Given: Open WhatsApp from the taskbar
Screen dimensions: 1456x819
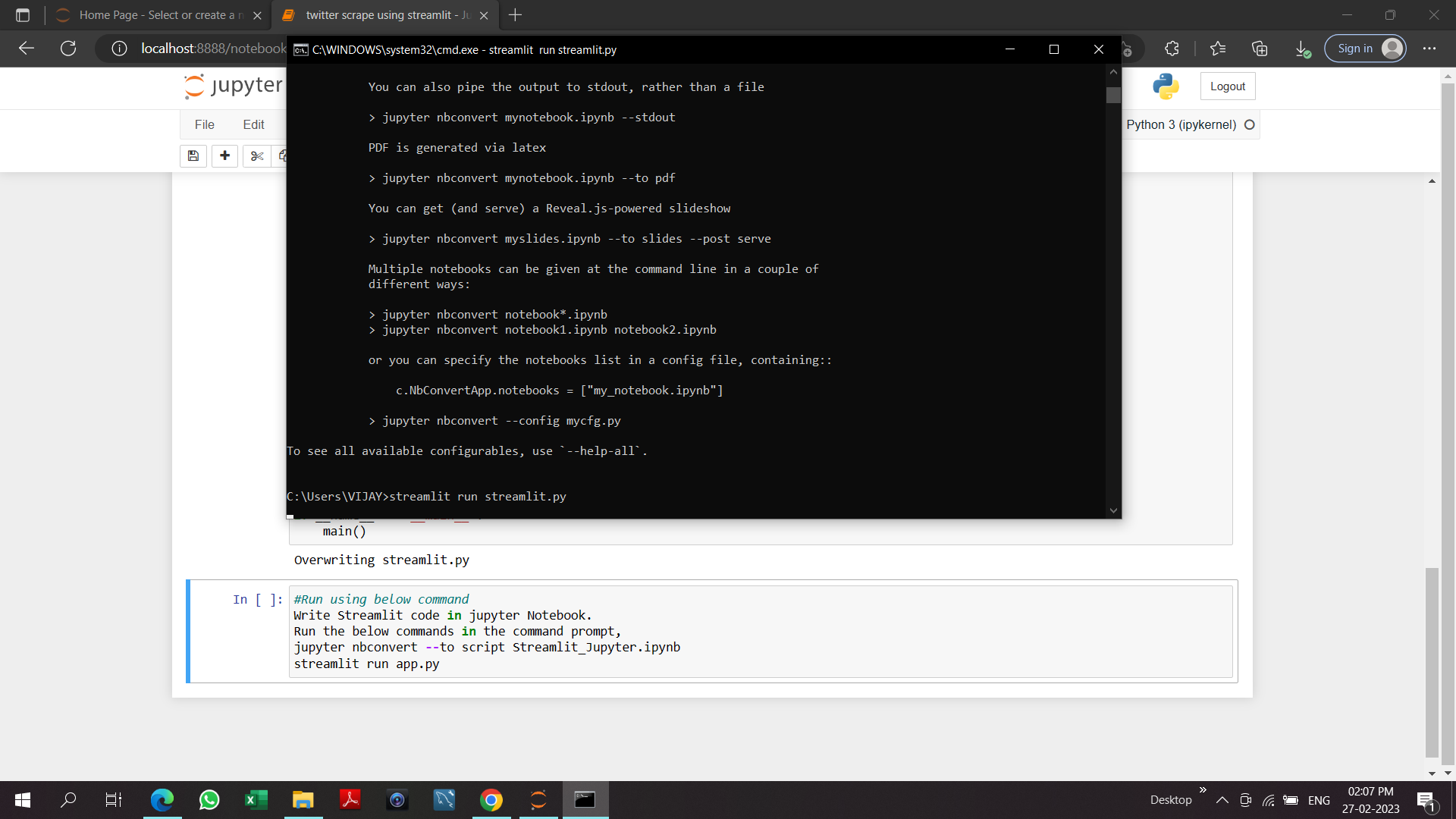Looking at the screenshot, I should tap(209, 799).
